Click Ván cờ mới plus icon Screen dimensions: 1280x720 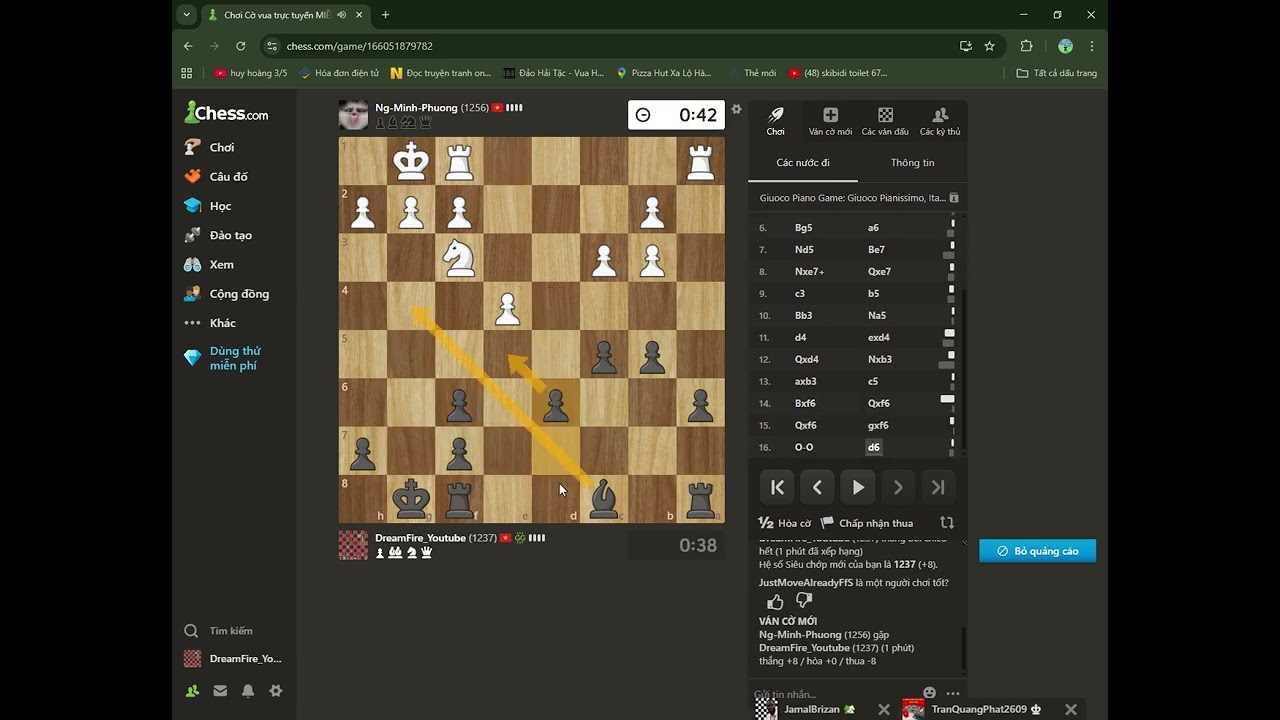point(830,121)
